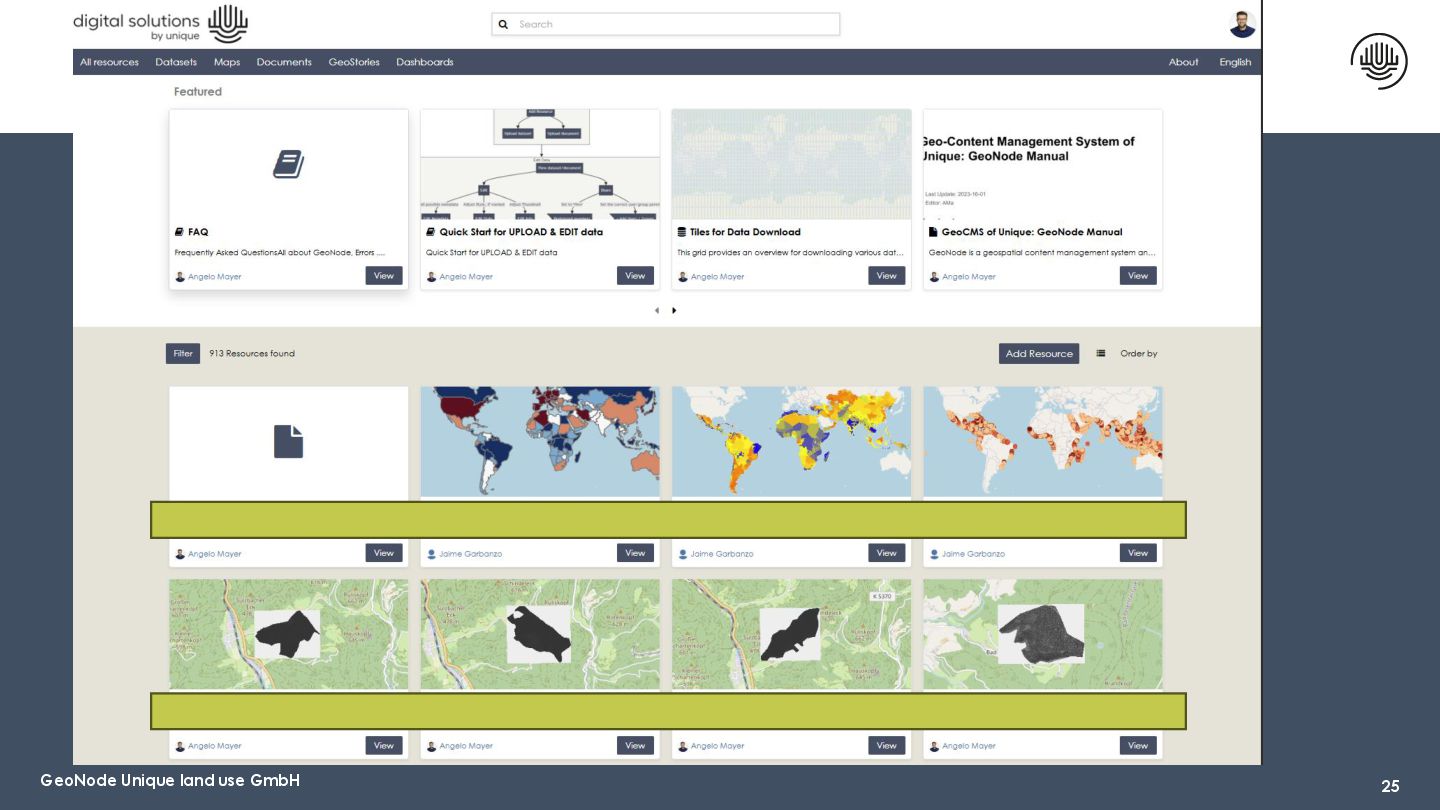Open the yellow-shaded Africa and South America map thumbnail

click(x=791, y=442)
